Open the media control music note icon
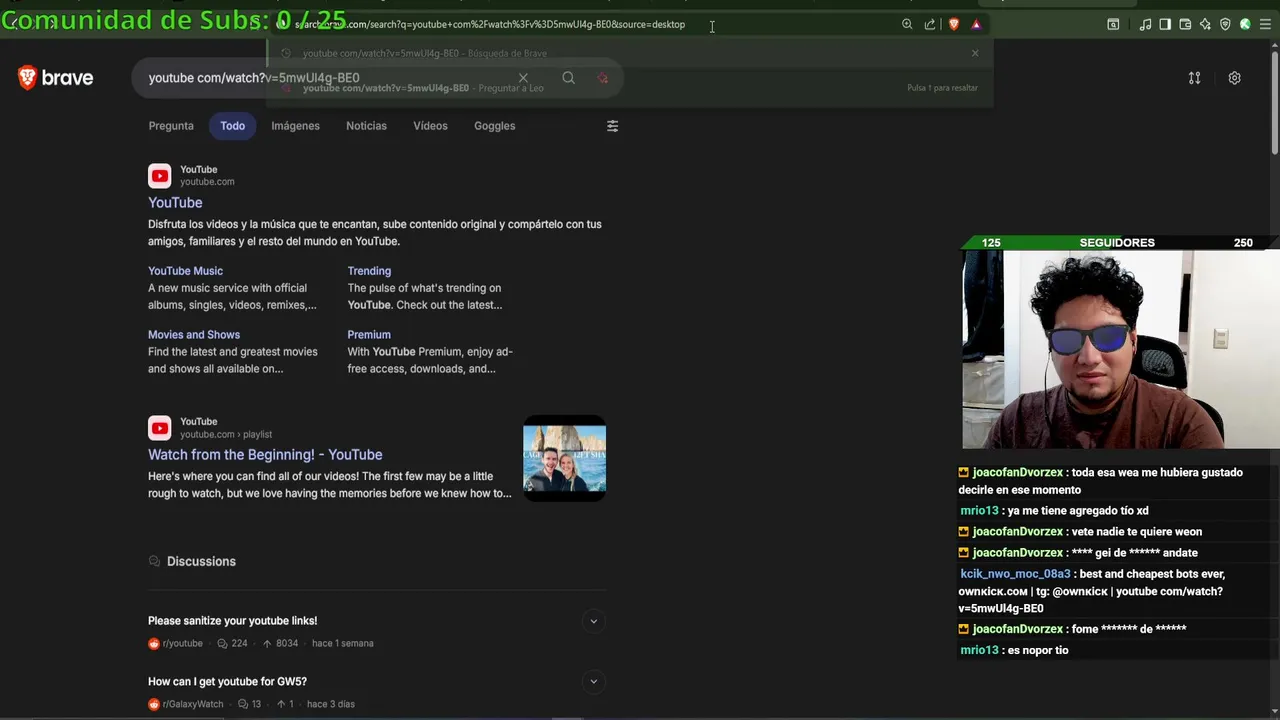 click(x=1145, y=24)
